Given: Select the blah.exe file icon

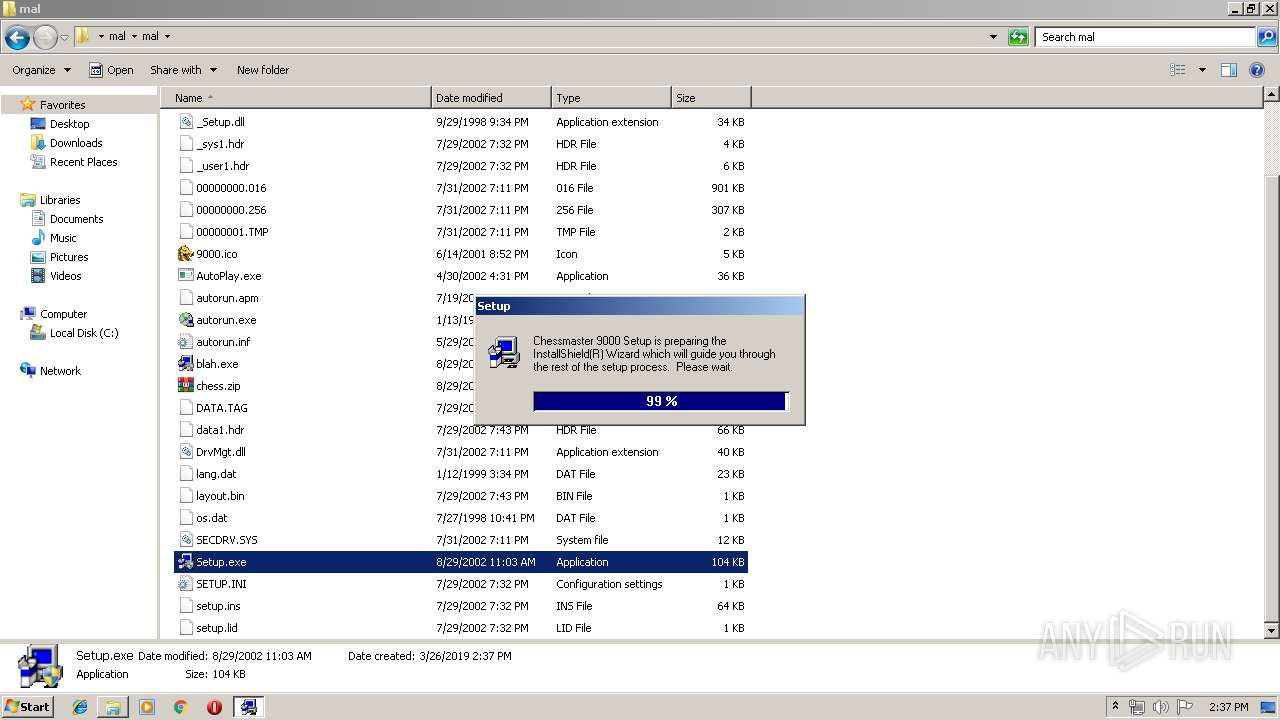Looking at the screenshot, I should 185,364.
